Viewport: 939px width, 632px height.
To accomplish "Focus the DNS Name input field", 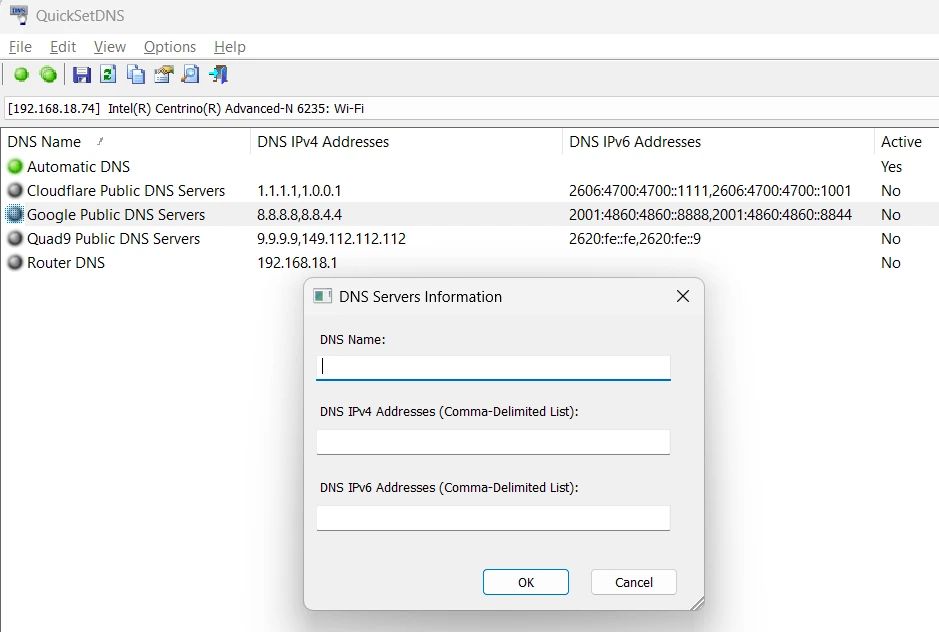I will pos(493,367).
